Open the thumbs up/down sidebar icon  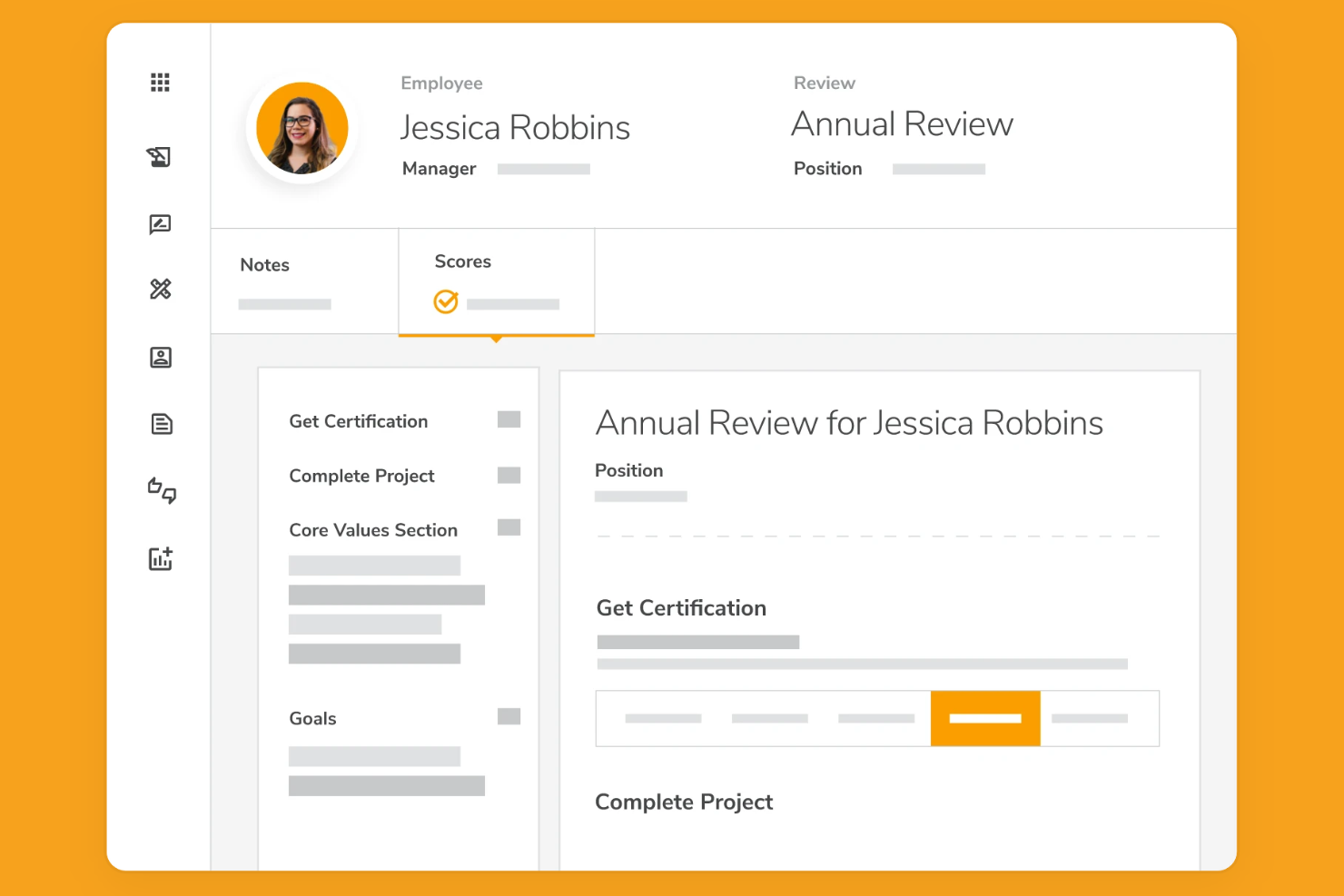pos(161,490)
